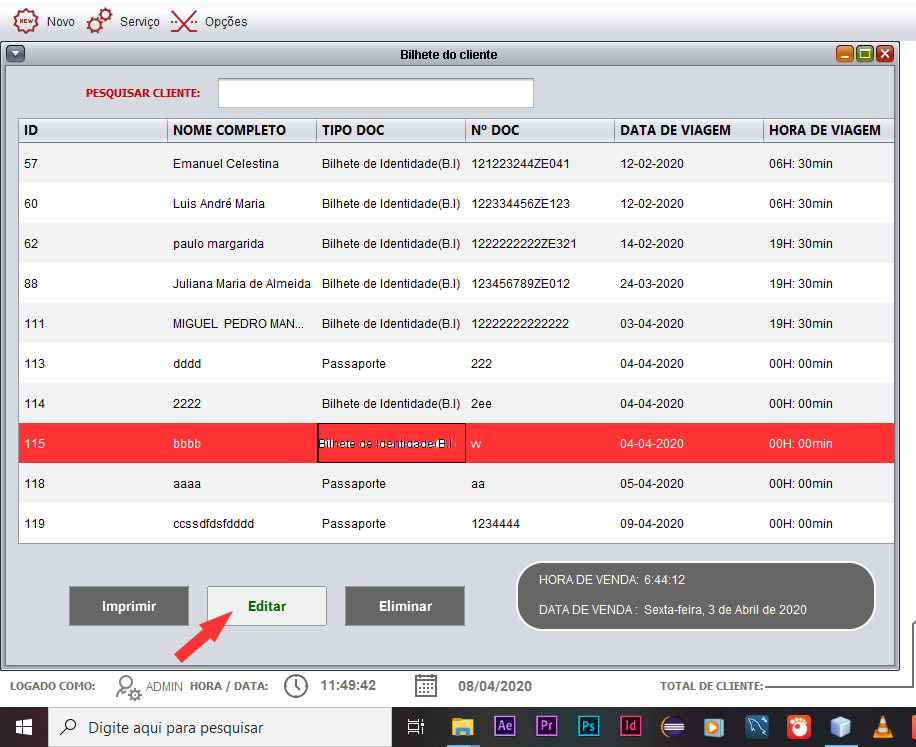The image size is (916, 747).
Task: Open File Explorer folder in taskbar
Action: (462, 727)
